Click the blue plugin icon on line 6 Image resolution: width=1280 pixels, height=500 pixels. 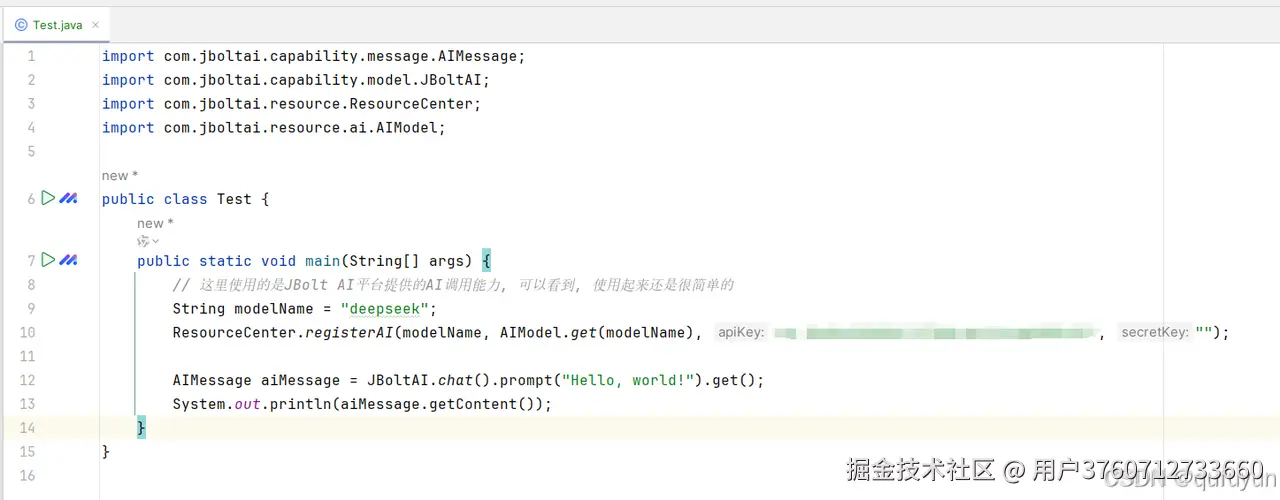[x=68, y=199]
